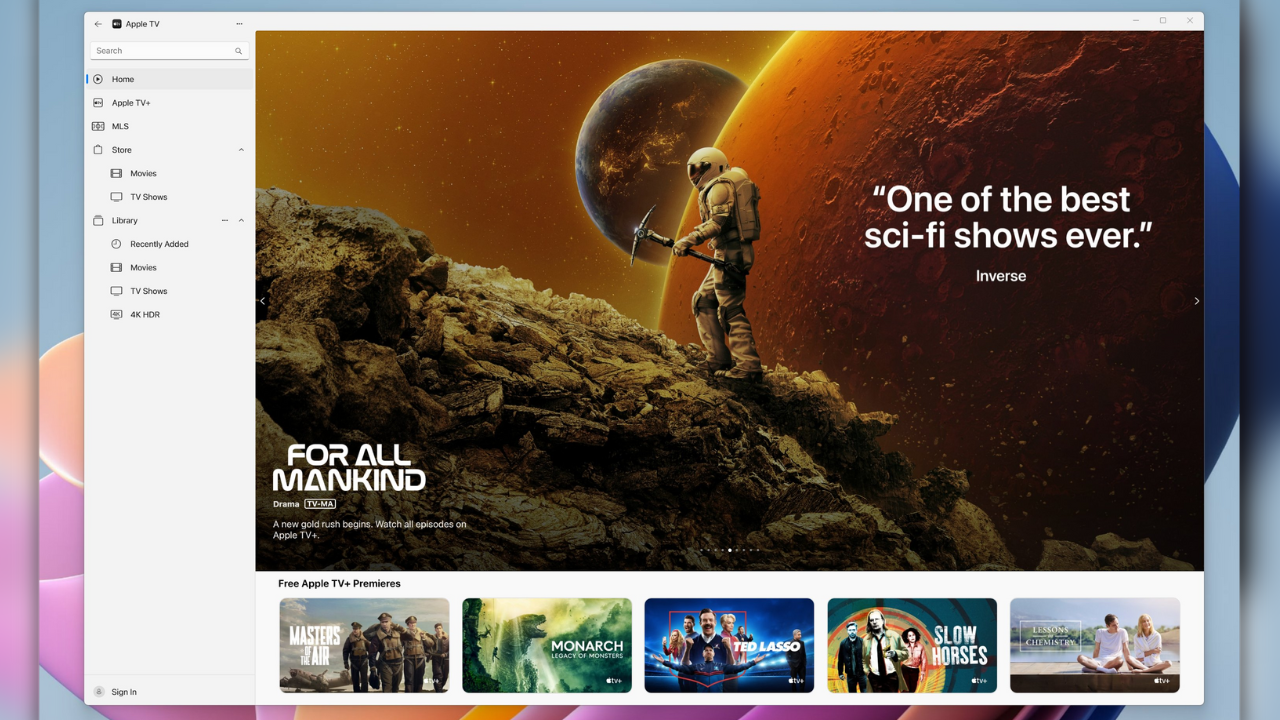
Task: Go to next hero banner slide
Action: [1197, 301]
